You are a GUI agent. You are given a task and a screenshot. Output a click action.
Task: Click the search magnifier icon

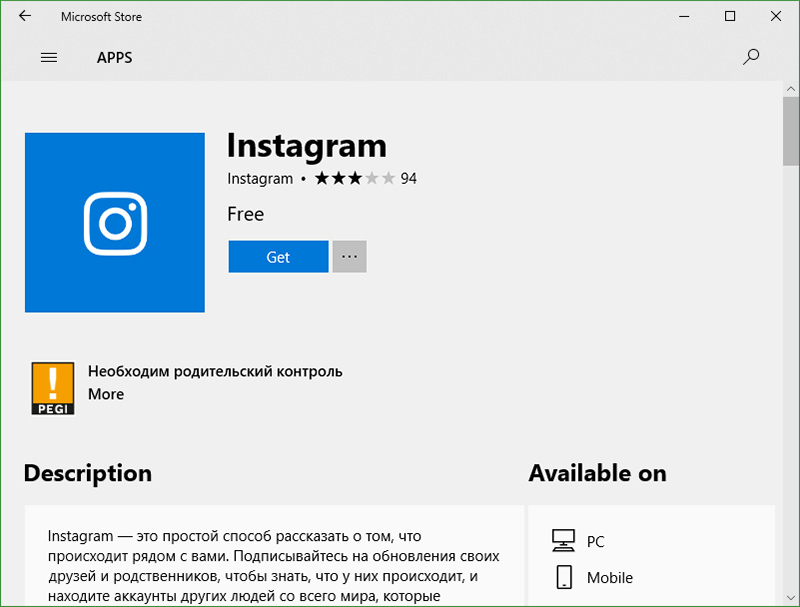pos(751,57)
